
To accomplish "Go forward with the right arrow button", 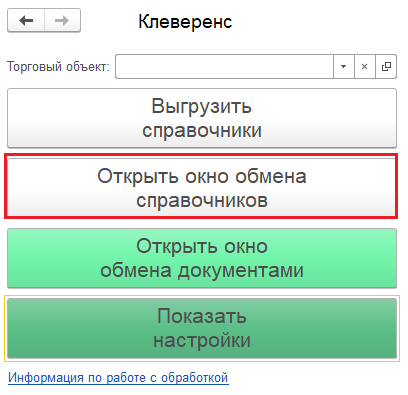I will tap(62, 21).
